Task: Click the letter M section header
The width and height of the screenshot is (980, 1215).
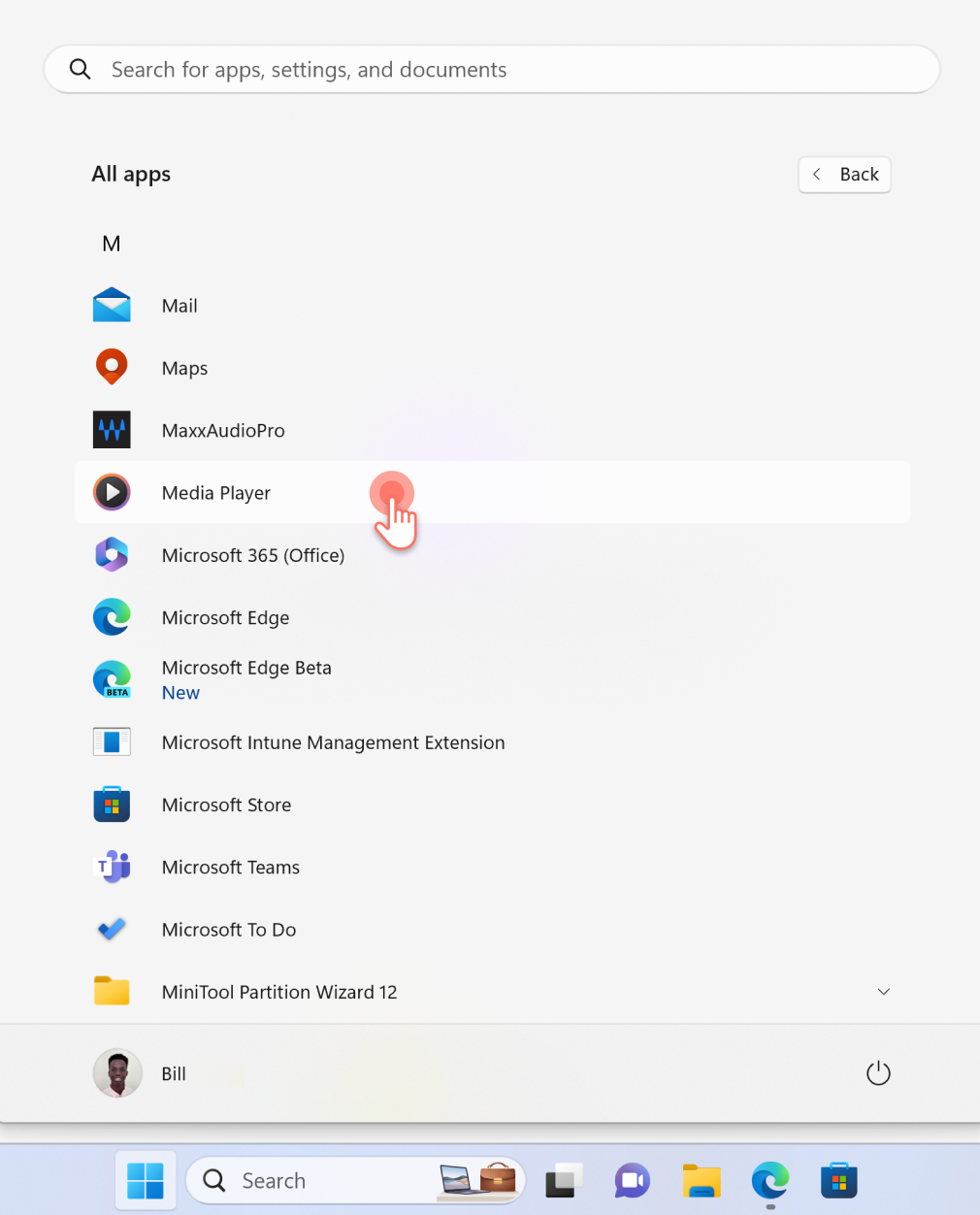Action: click(x=112, y=244)
